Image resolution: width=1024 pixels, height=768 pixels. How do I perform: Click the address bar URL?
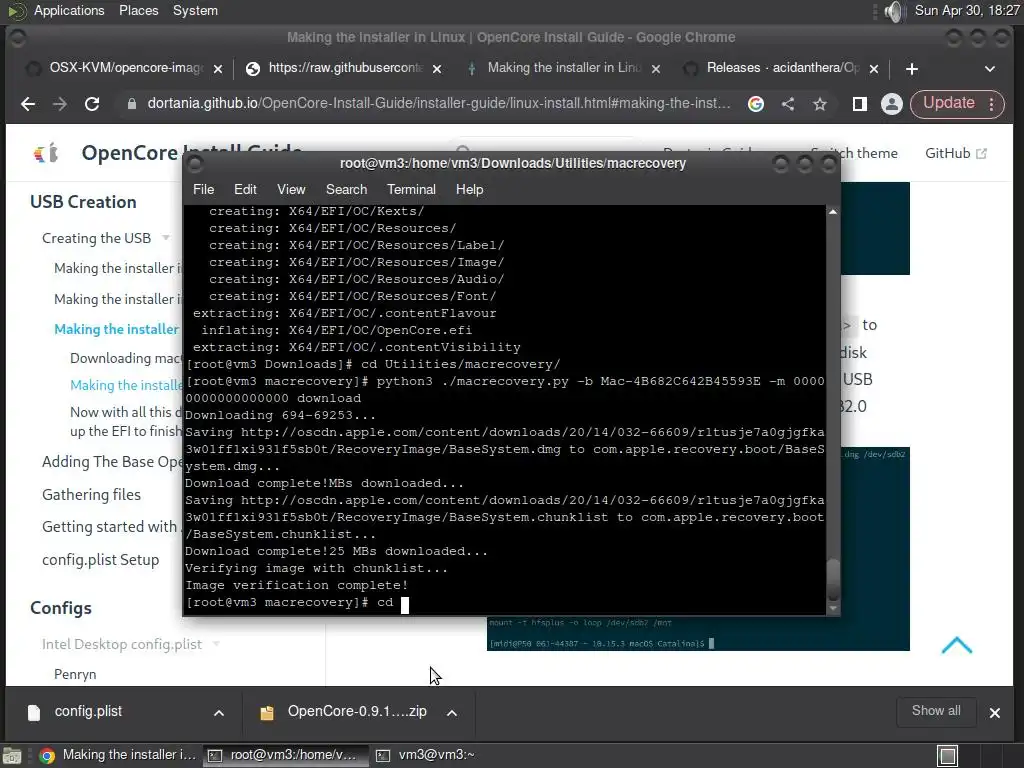(438, 103)
